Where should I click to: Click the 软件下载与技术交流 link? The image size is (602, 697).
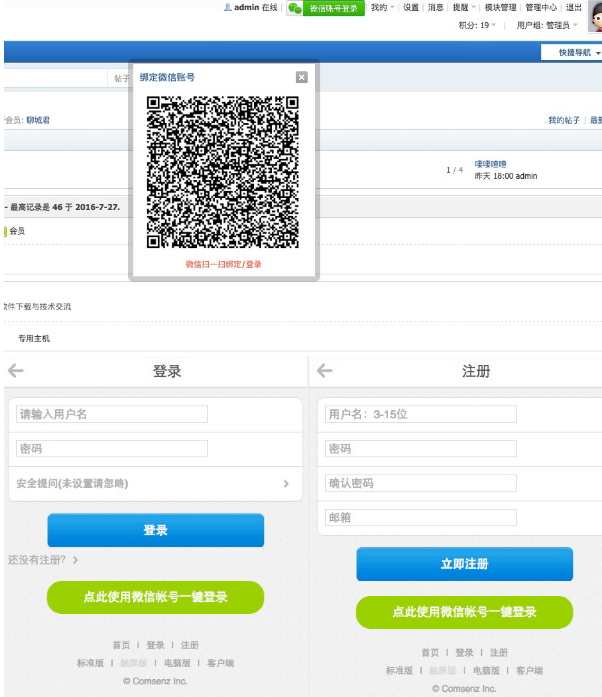click(x=37, y=306)
